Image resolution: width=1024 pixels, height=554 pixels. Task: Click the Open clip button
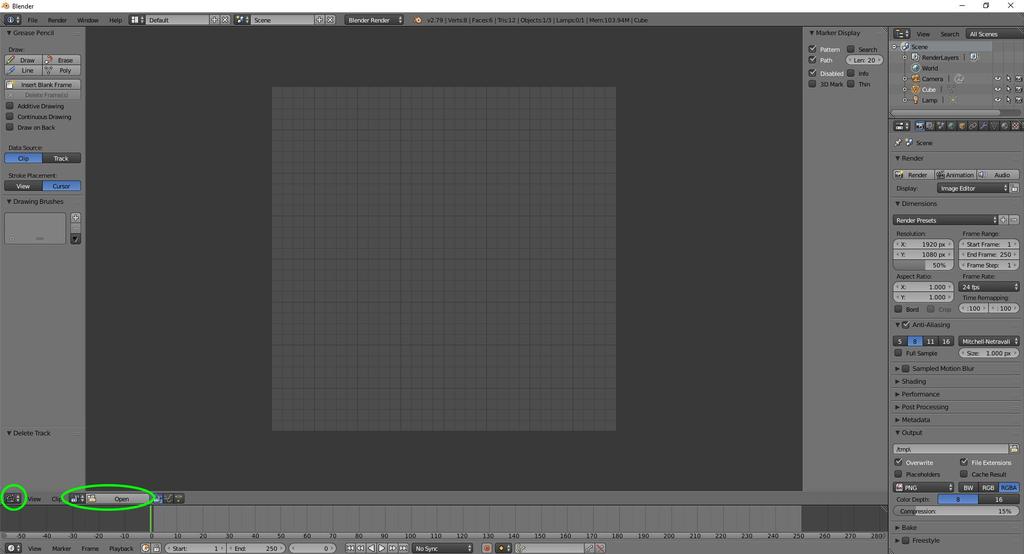click(118, 498)
